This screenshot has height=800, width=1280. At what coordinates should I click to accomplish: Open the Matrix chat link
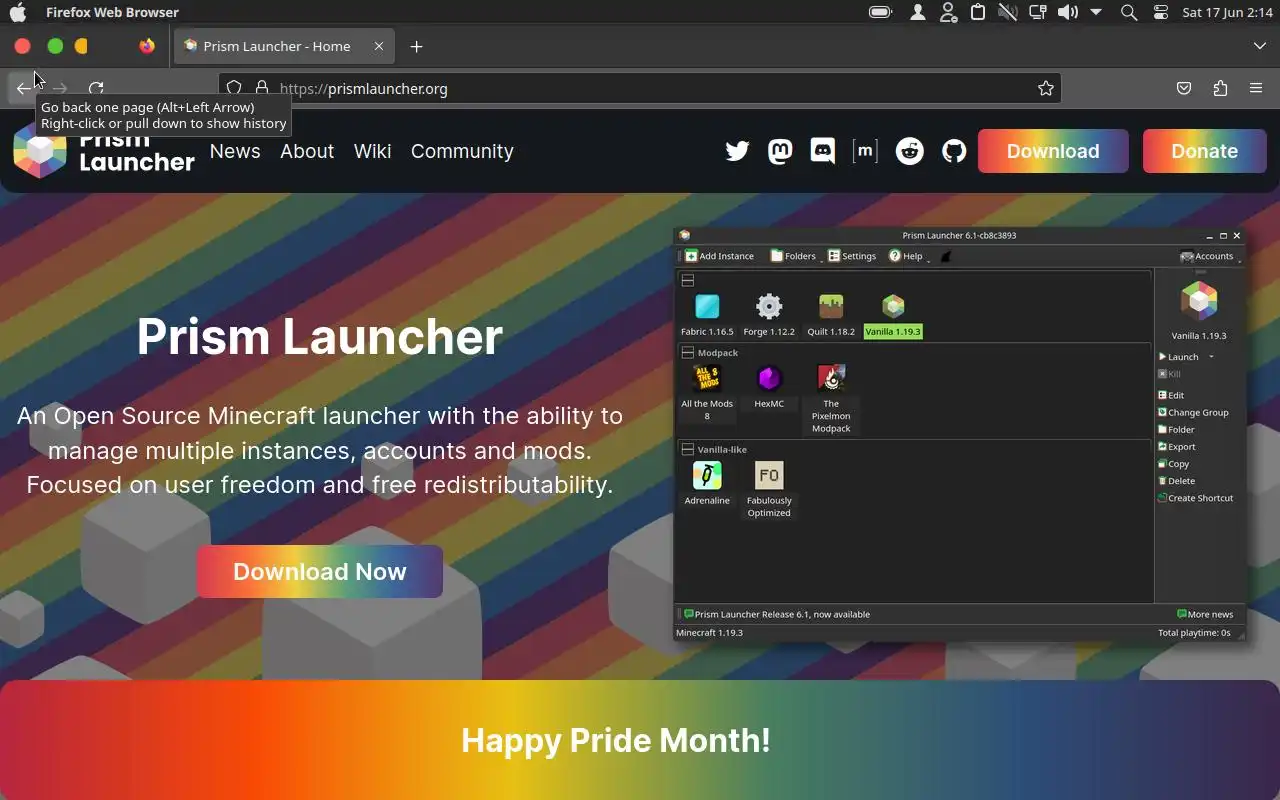pos(865,151)
